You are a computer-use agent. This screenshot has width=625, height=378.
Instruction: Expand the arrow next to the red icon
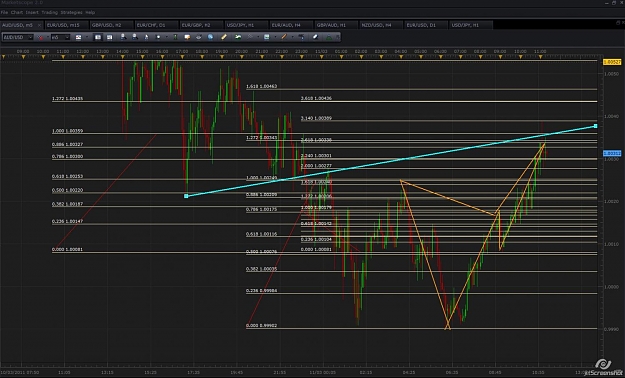(x=48, y=37)
